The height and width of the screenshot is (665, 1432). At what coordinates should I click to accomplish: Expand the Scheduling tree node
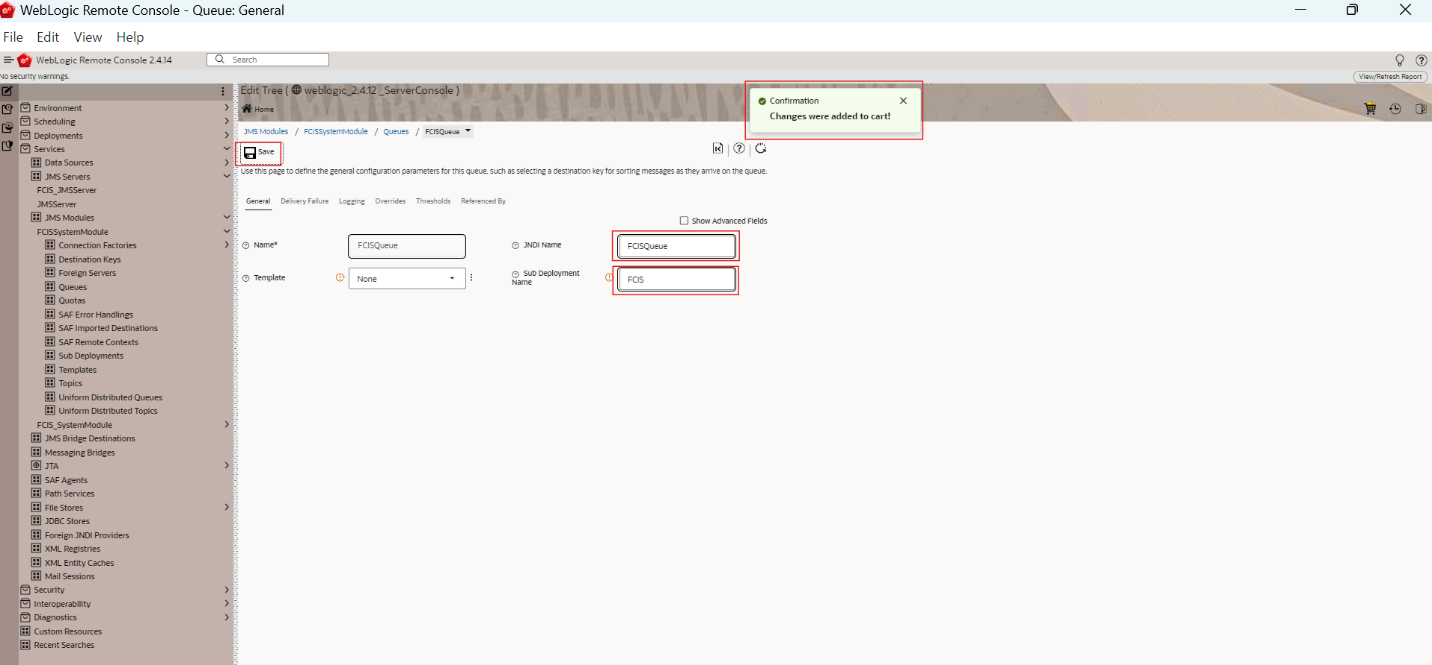click(227, 122)
